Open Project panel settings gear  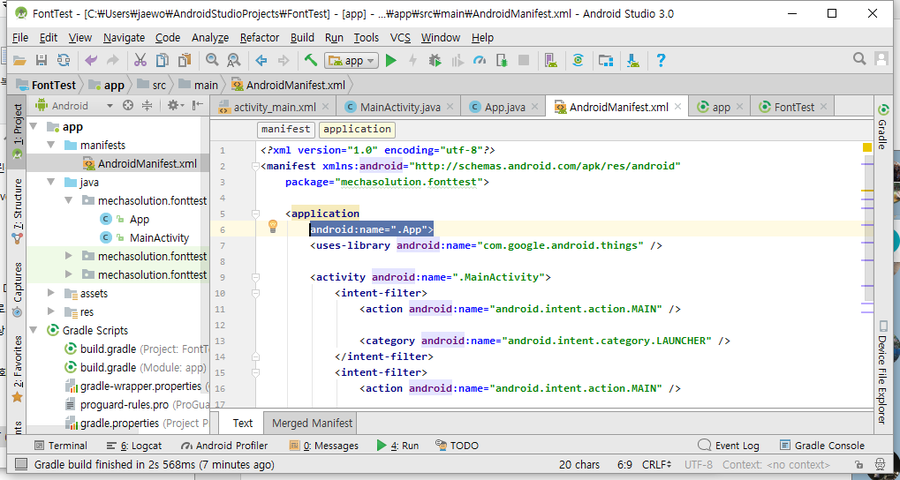click(175, 105)
